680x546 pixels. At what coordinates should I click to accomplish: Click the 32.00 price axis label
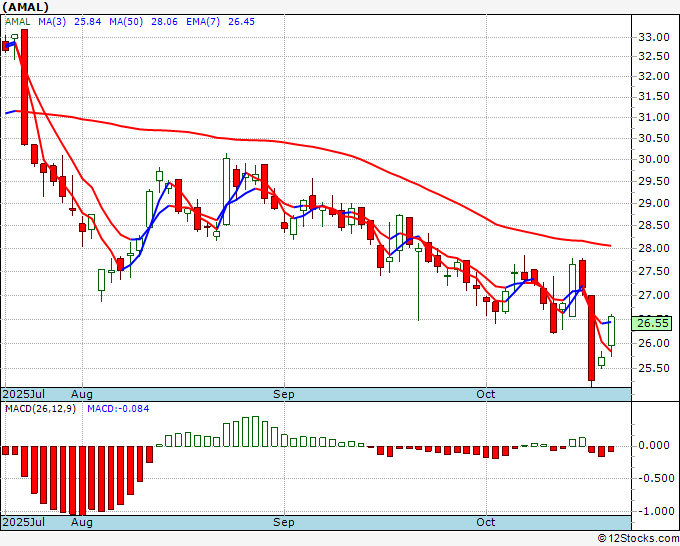[x=654, y=76]
